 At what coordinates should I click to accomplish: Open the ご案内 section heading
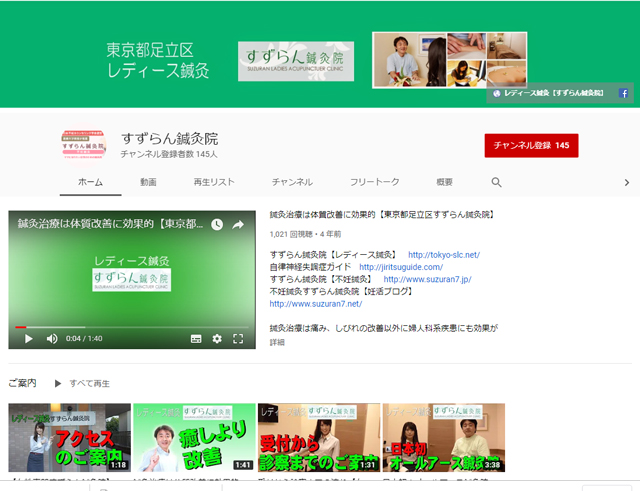point(22,383)
